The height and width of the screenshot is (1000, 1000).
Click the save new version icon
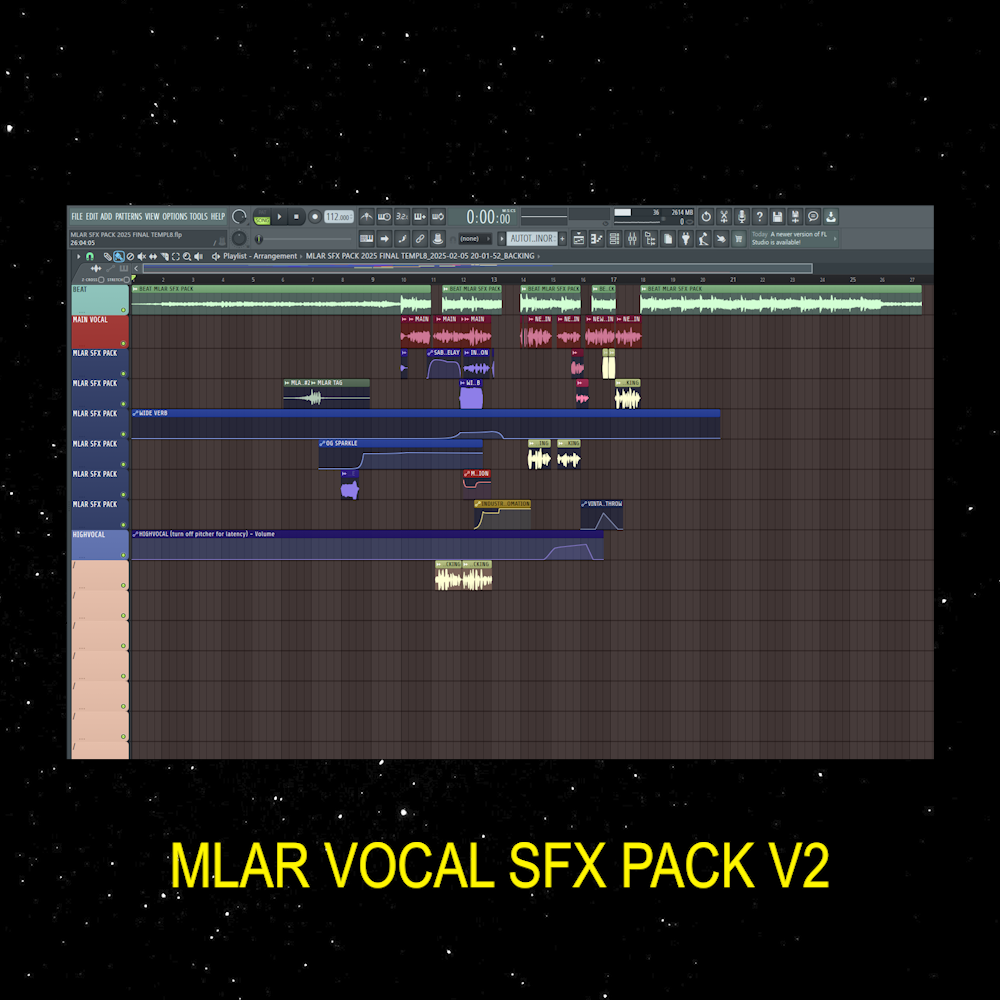coord(795,217)
